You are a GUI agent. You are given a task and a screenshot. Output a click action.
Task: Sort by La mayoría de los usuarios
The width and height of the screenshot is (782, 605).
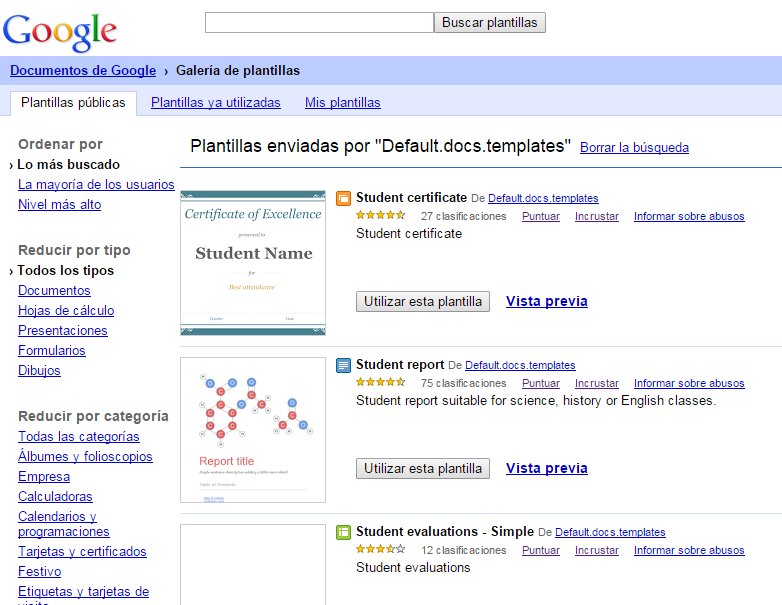pos(96,185)
